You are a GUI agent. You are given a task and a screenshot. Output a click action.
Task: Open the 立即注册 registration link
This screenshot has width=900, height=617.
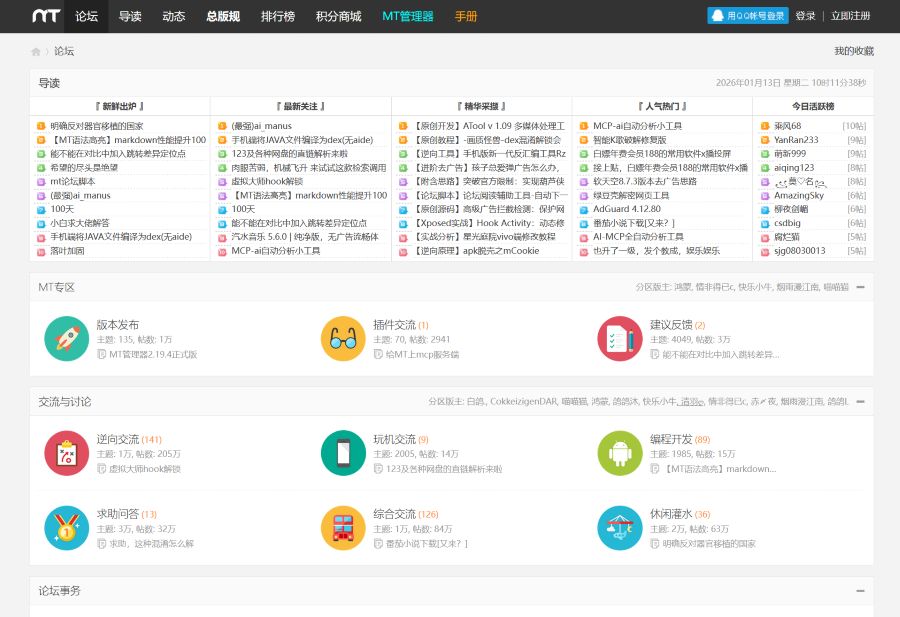pos(850,16)
